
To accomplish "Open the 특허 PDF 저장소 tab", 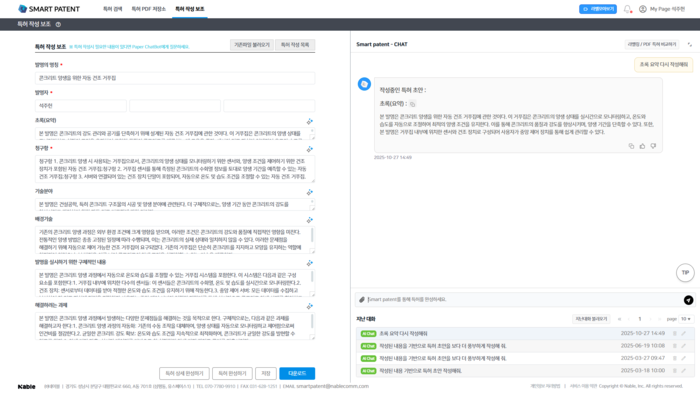I will pyautogui.click(x=148, y=9).
